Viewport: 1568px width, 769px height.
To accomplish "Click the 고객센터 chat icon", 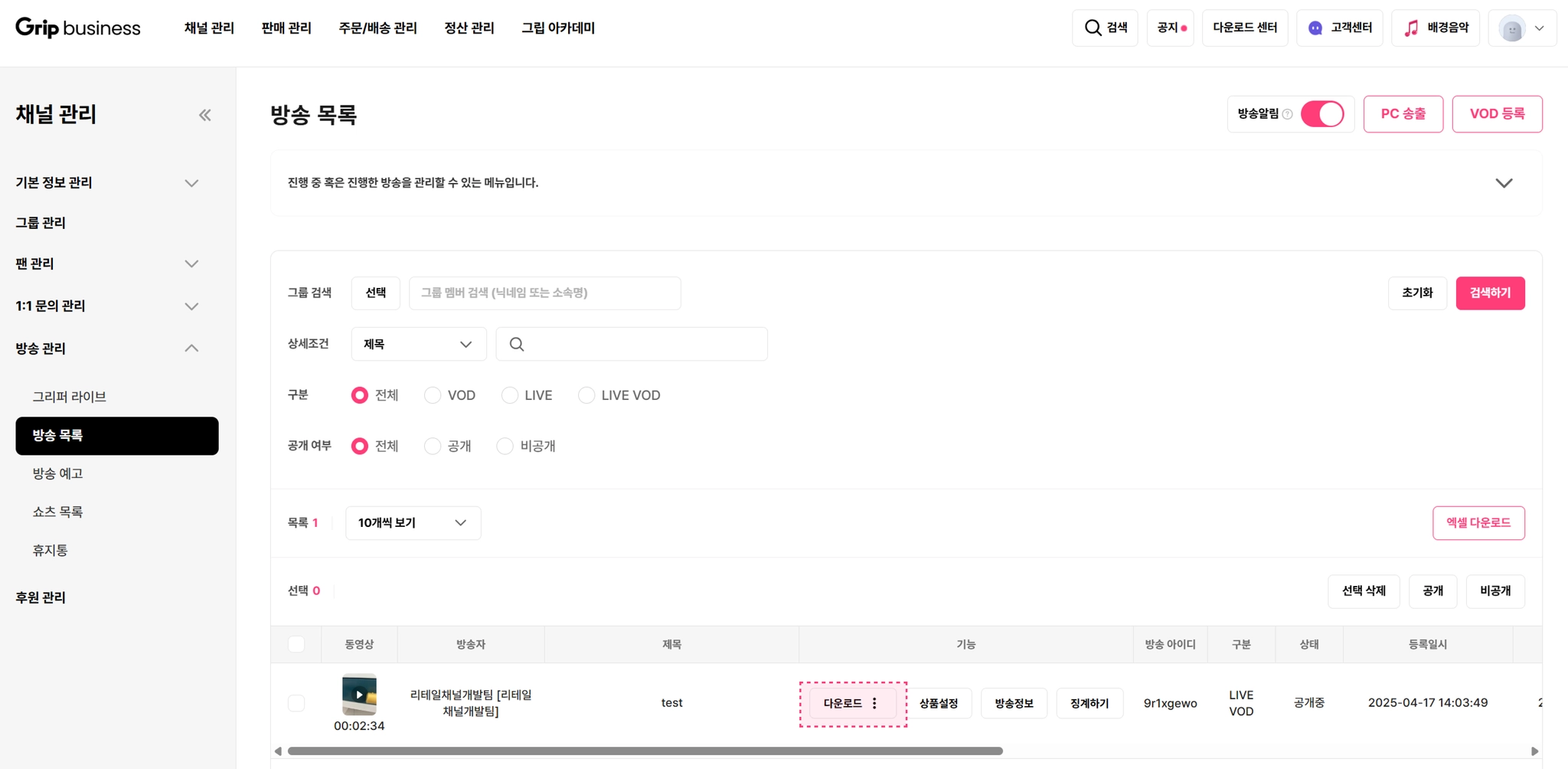I will coord(1315,28).
